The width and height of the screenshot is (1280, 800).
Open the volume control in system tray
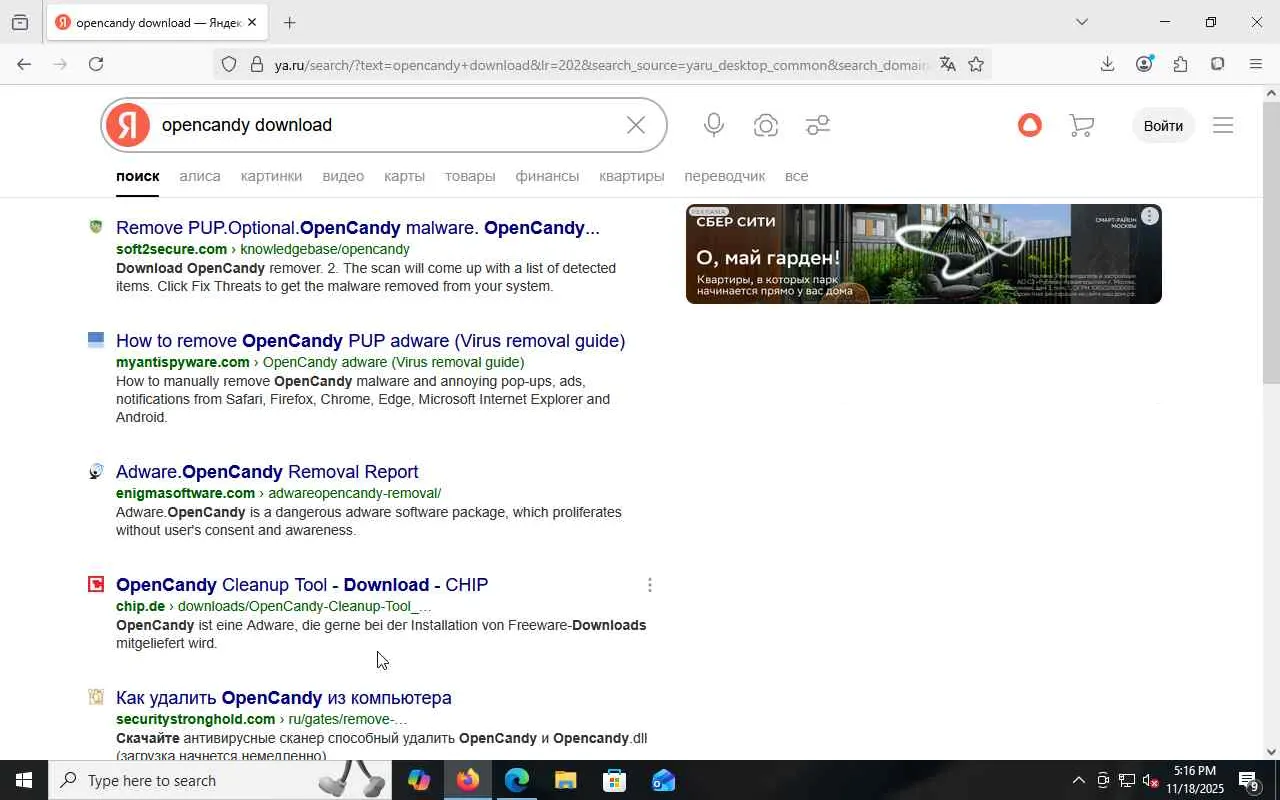pyautogui.click(x=1150, y=780)
